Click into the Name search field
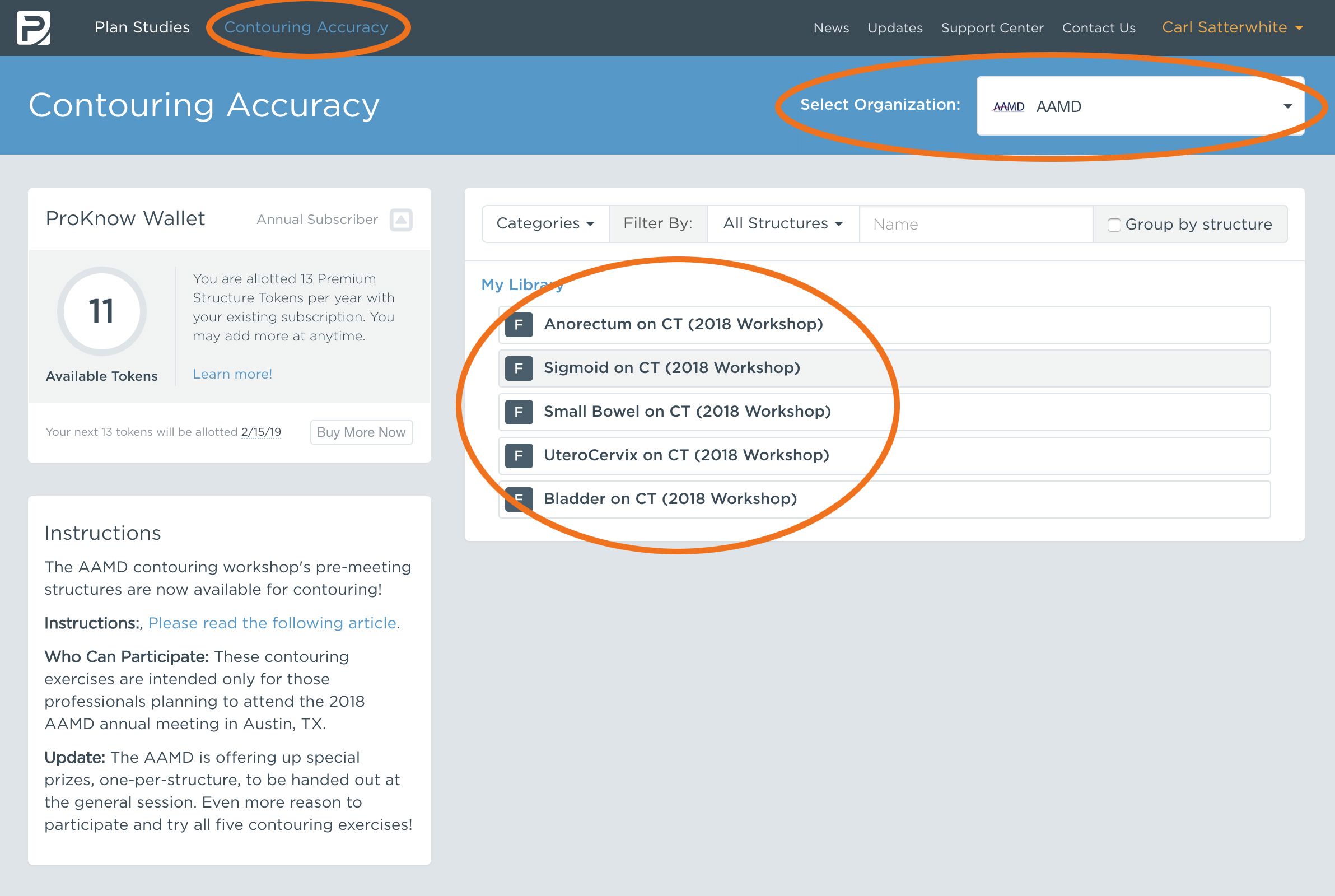 tap(976, 224)
